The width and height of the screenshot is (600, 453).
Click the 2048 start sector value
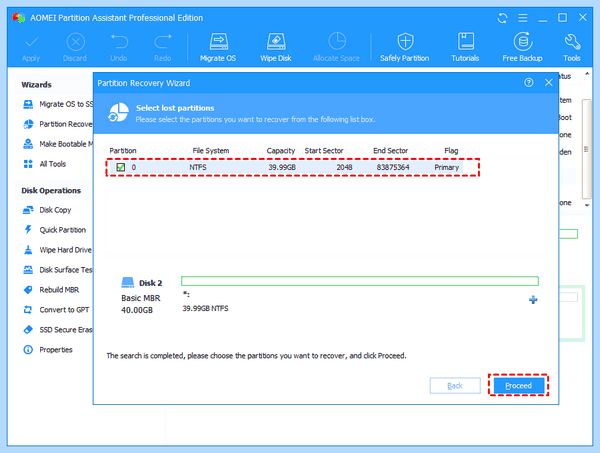344,167
